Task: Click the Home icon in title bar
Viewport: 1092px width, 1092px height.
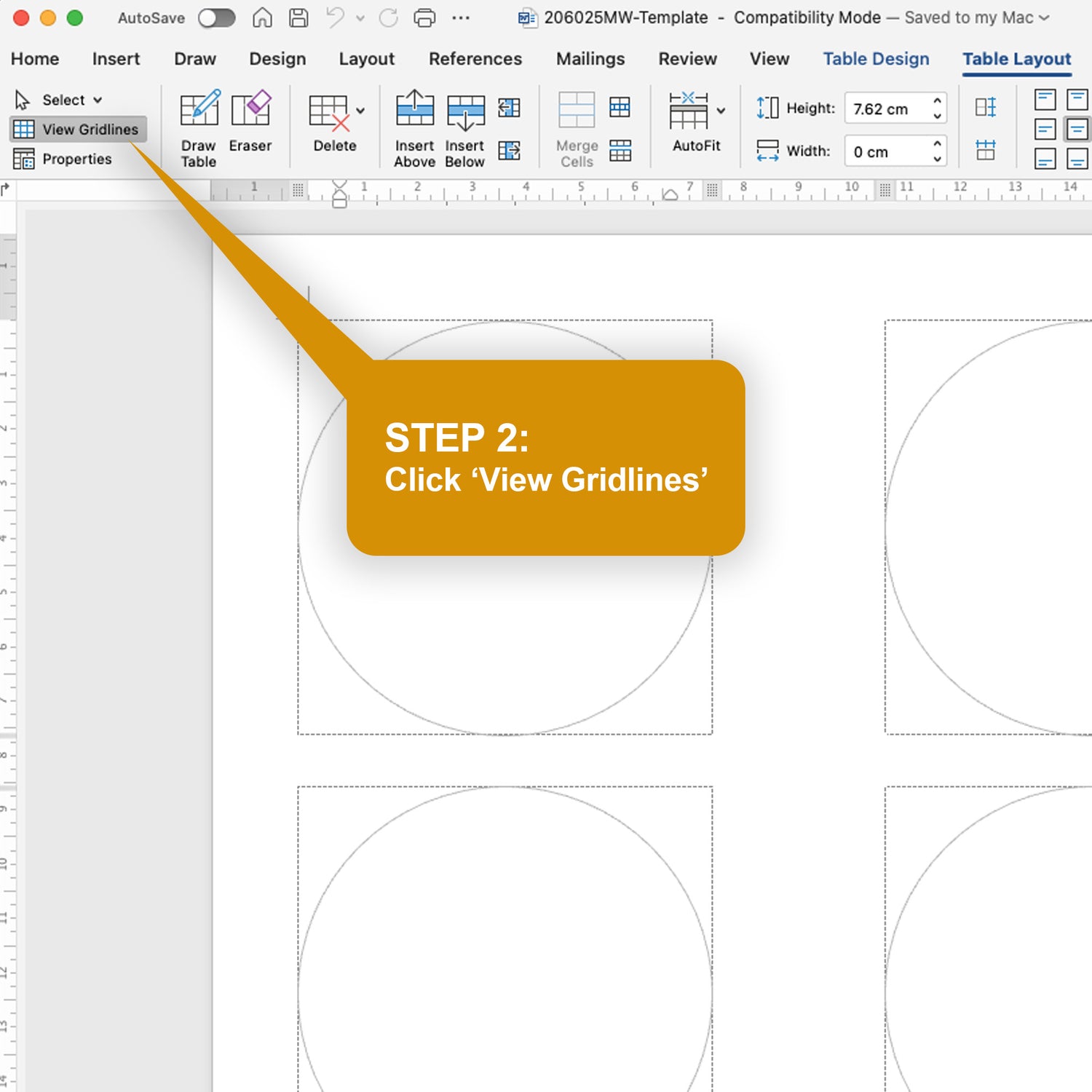Action: (x=262, y=17)
